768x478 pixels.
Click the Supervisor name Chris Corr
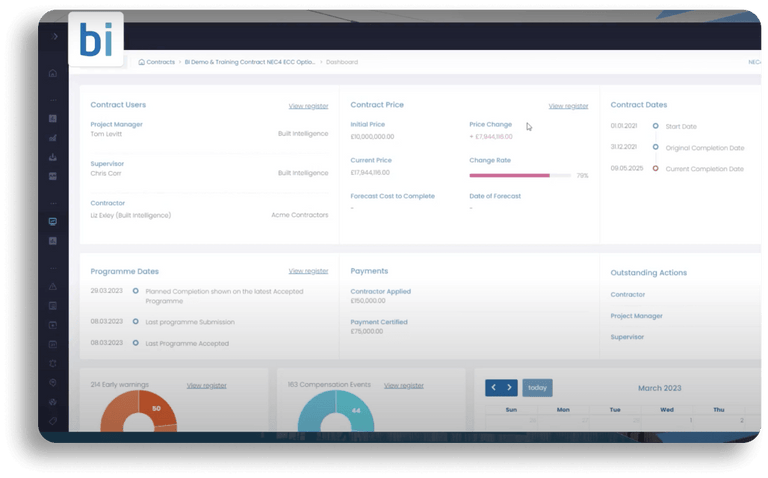click(x=106, y=173)
